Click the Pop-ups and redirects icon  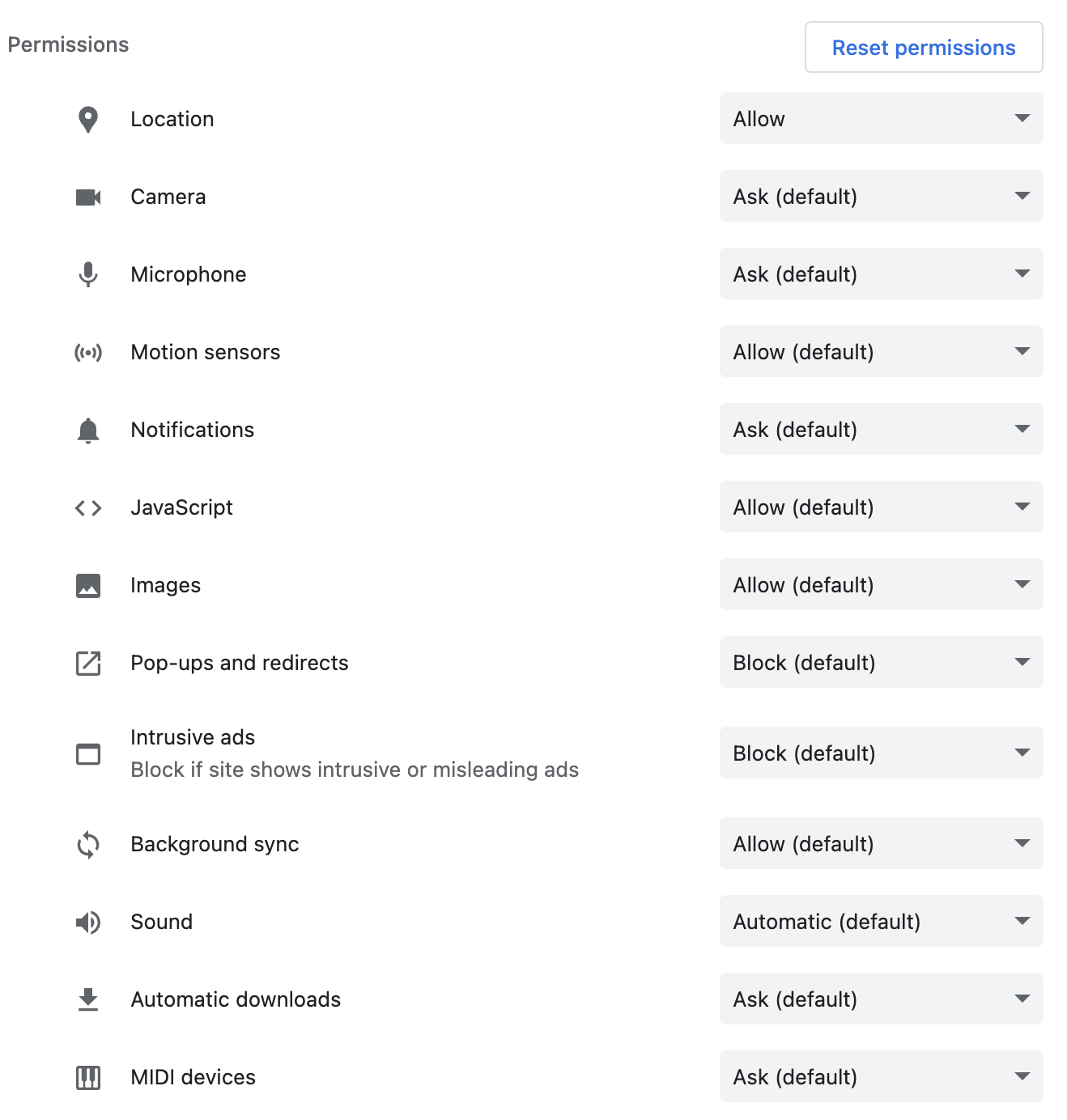click(x=88, y=663)
